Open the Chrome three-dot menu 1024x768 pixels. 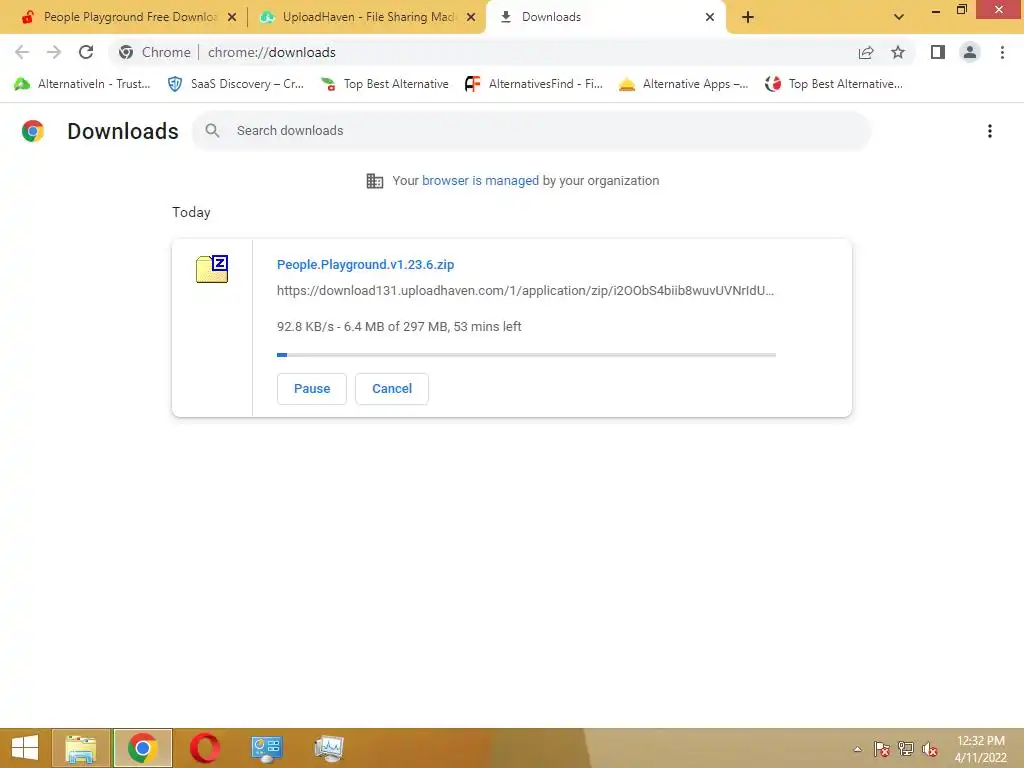(1002, 52)
